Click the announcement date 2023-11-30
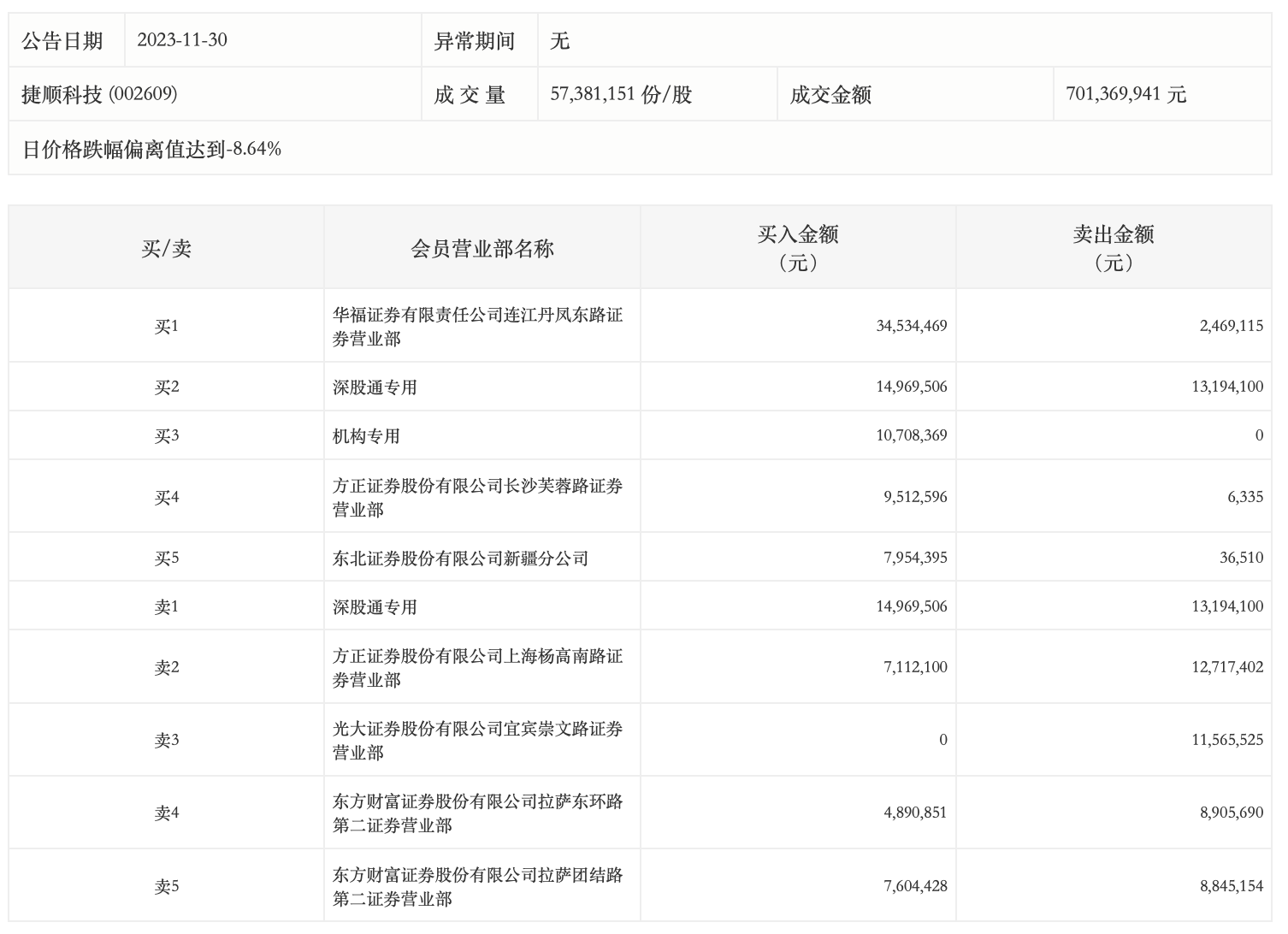Image resolution: width=1288 pixels, height=934 pixels. [x=182, y=40]
